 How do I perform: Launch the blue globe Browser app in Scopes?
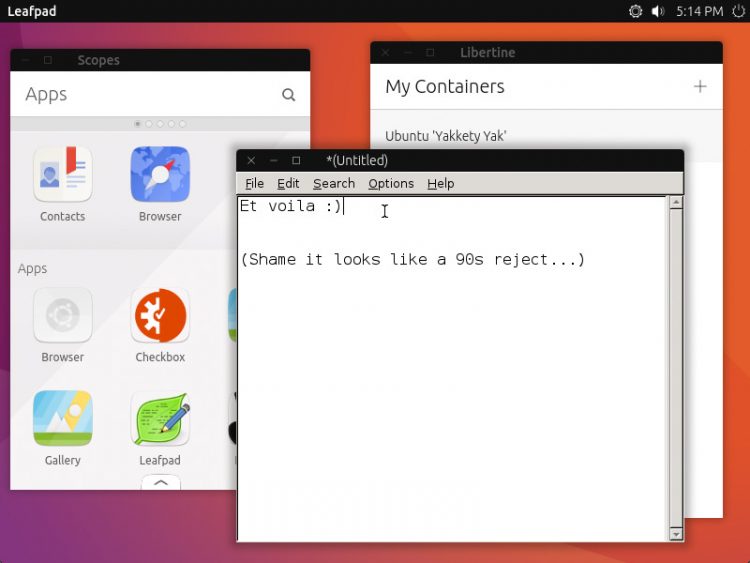[x=160, y=174]
